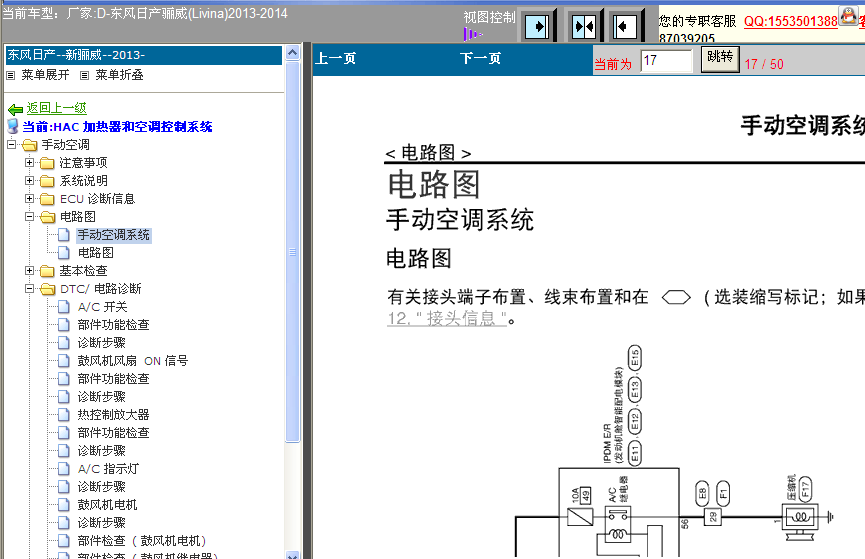Click the 返回上一级 link

point(57,108)
